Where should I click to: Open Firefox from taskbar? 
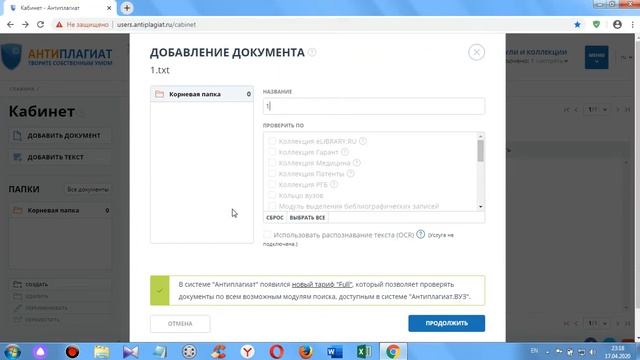click(305, 351)
